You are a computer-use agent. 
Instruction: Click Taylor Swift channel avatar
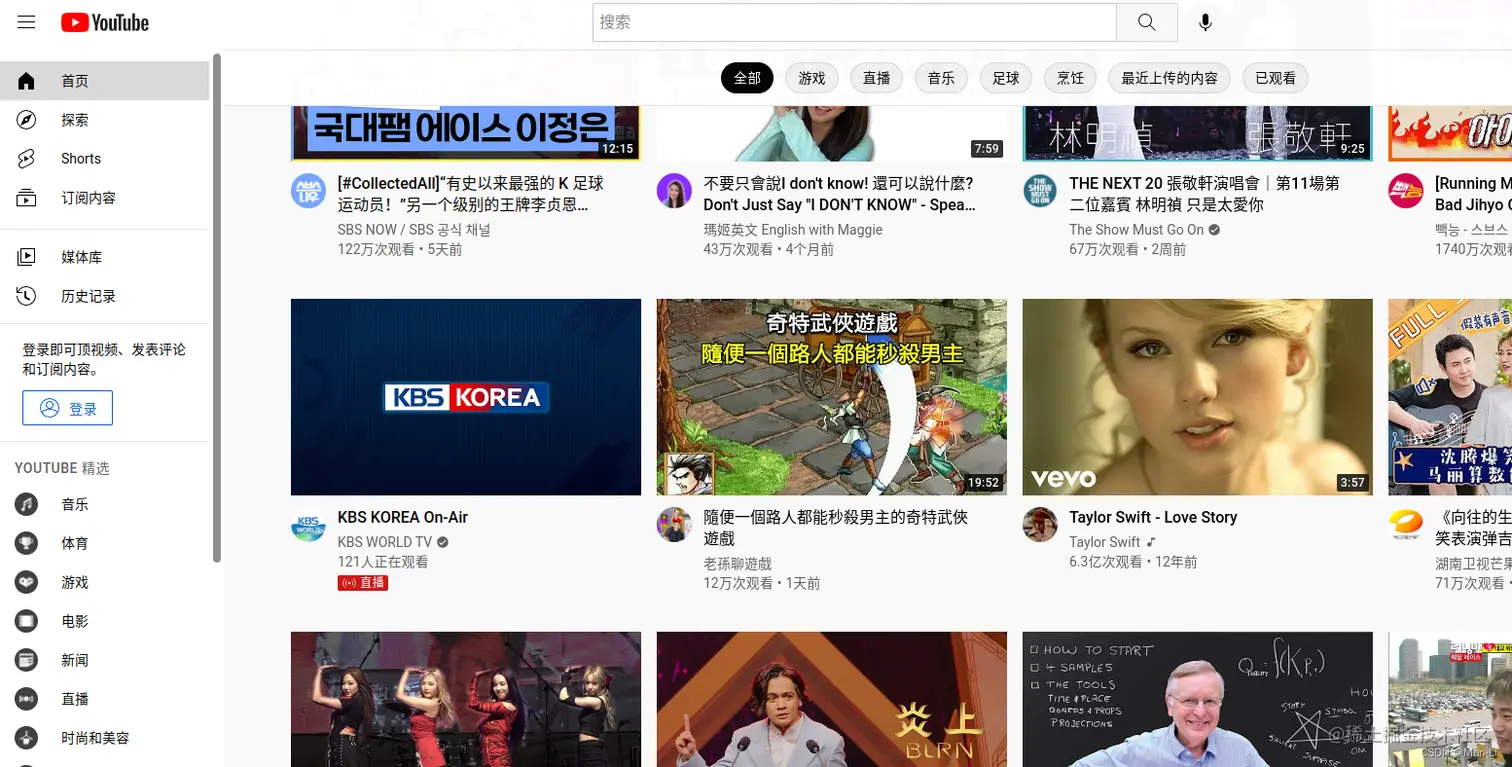[1040, 525]
